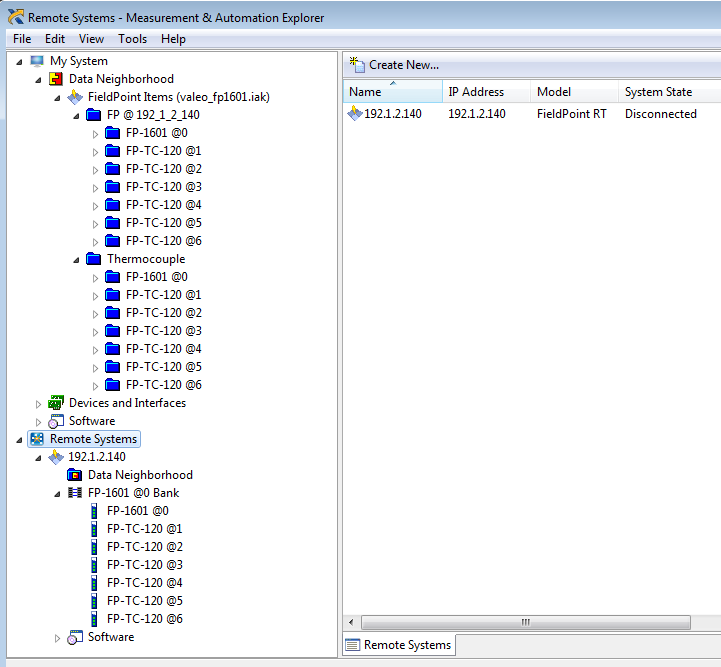Click the 192.1.2.140 device icon in tree
Screen dimensions: 721x667
56,457
